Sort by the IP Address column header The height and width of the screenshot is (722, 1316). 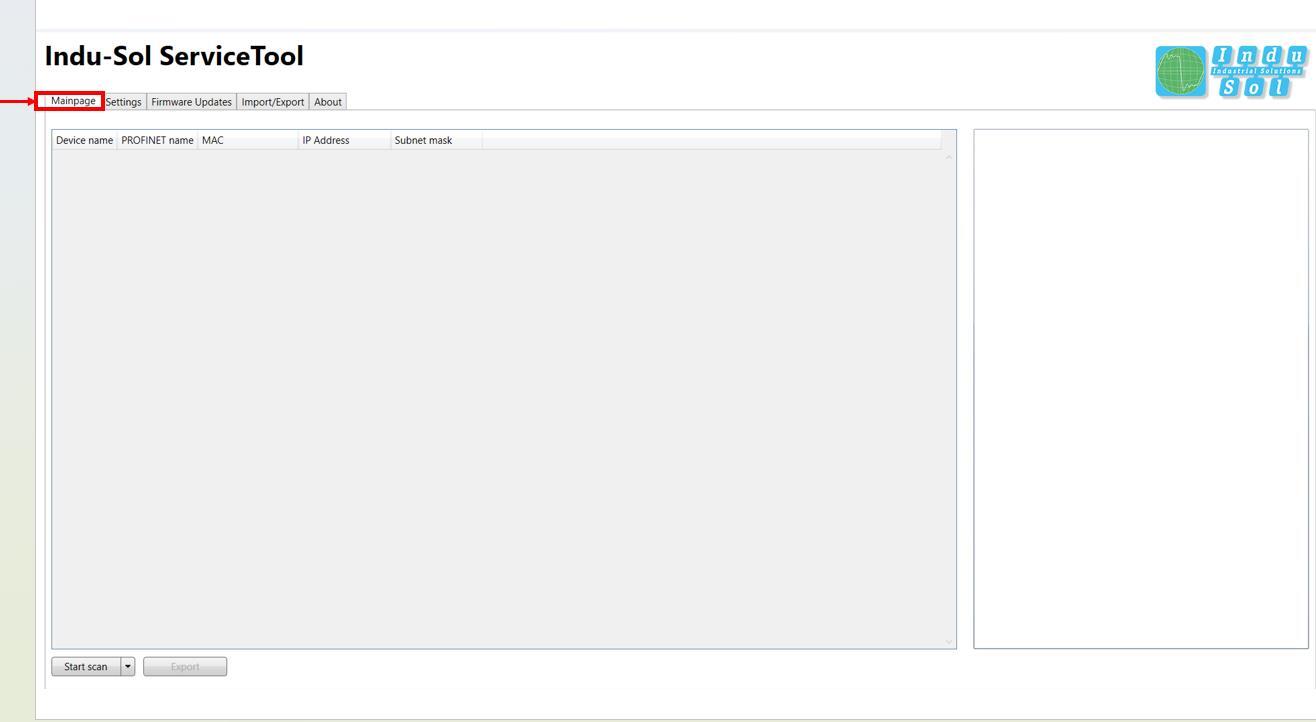point(344,140)
